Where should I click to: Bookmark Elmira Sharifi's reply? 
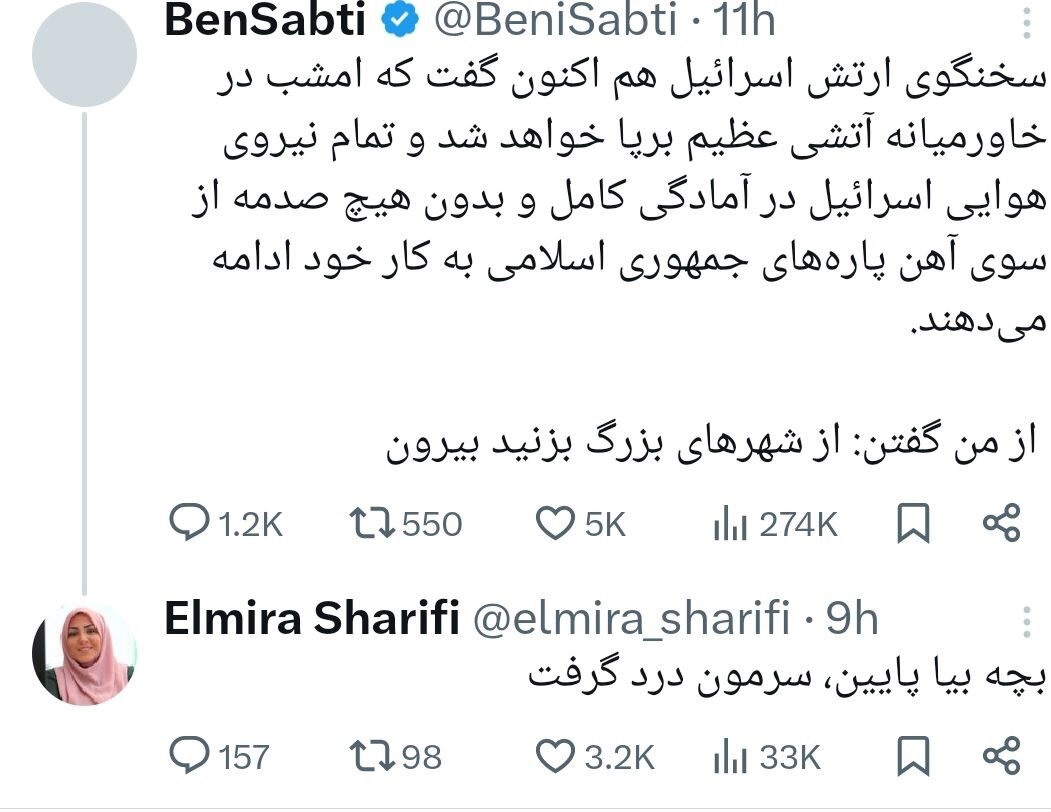913,757
